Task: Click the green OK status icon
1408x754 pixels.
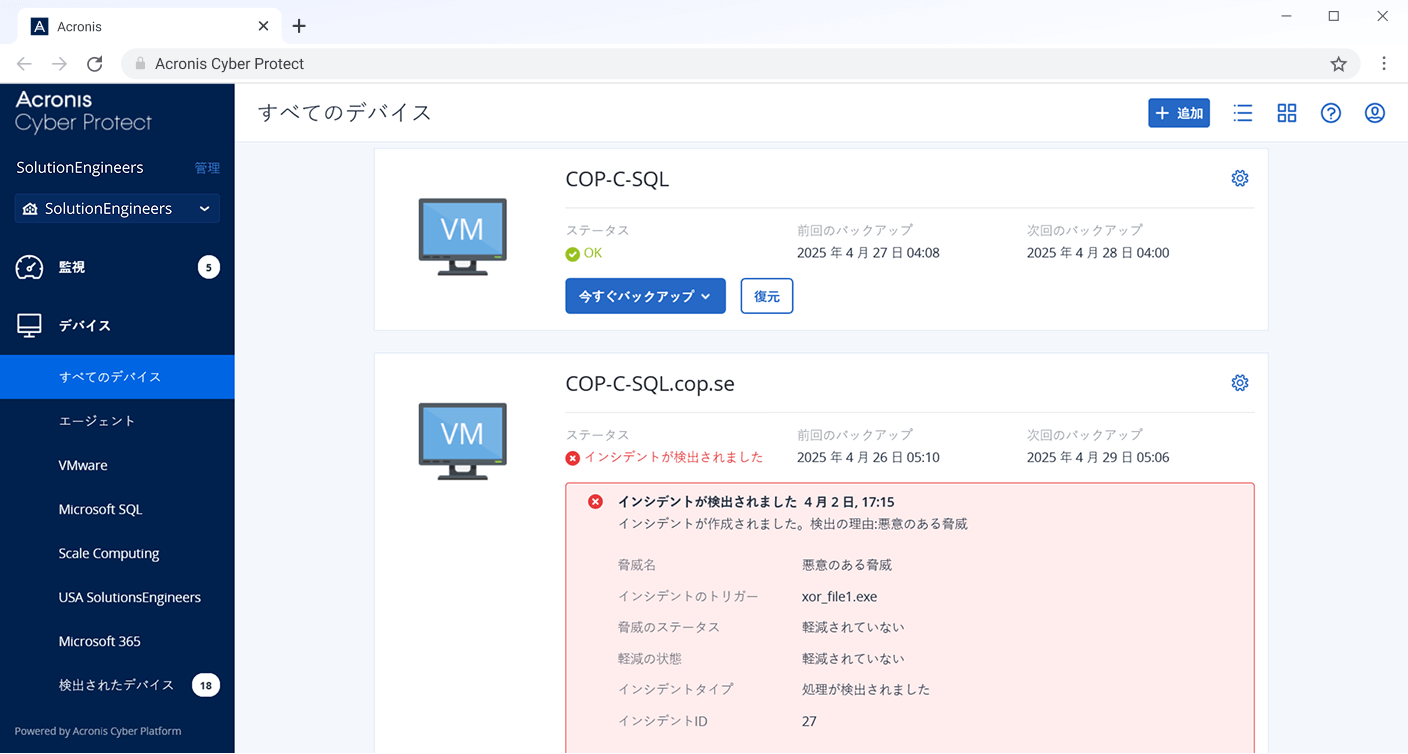Action: (x=572, y=254)
